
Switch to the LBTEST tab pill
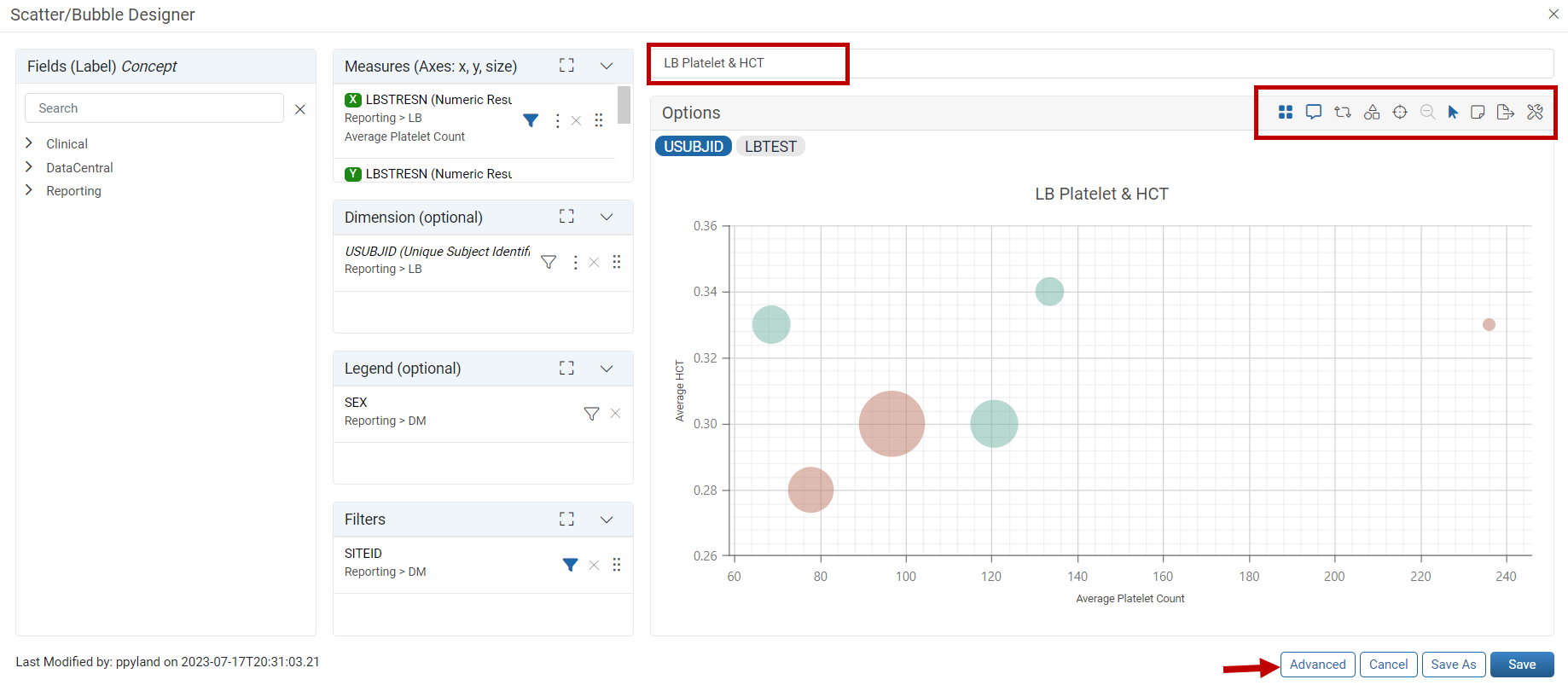point(770,147)
